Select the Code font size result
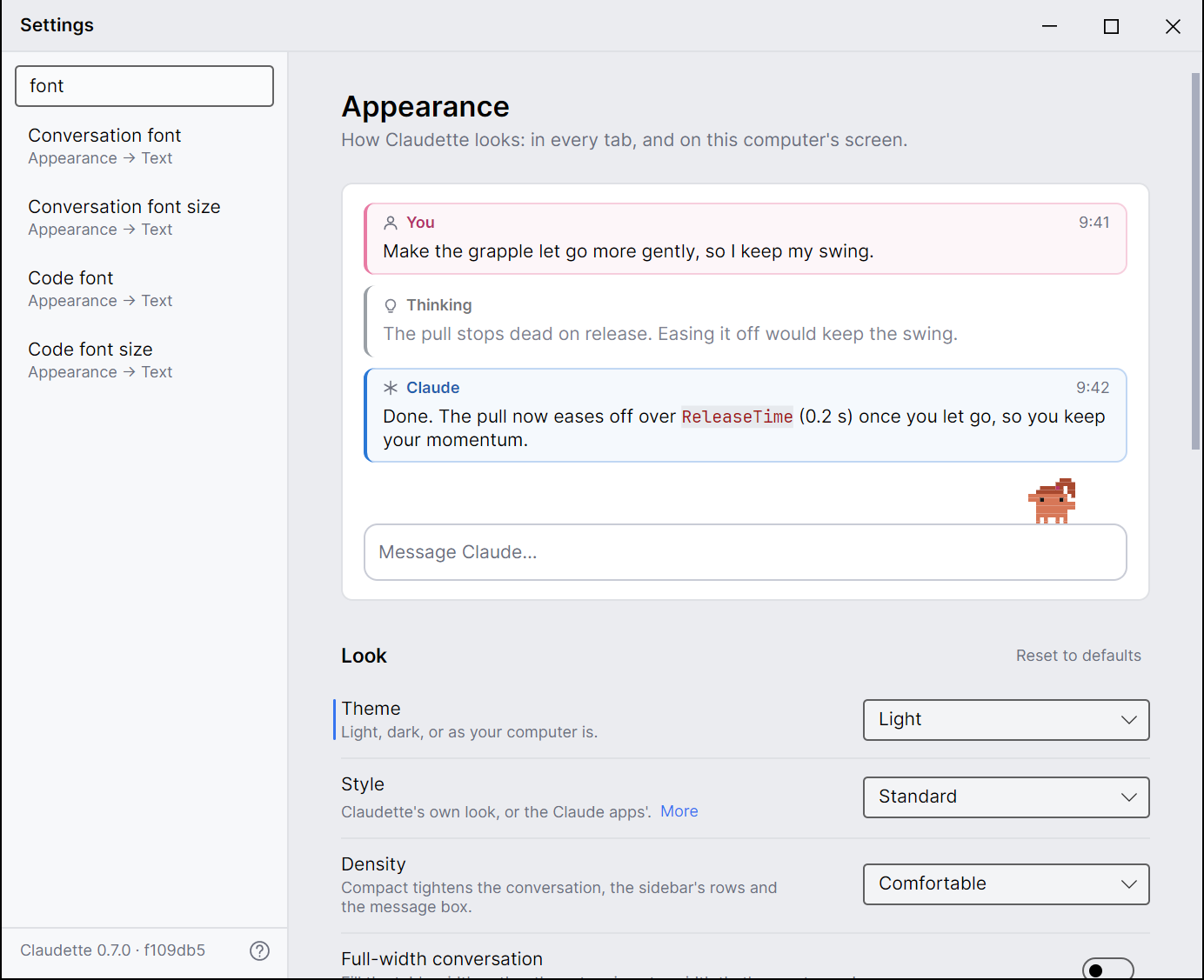This screenshot has width=1204, height=980. pos(144,360)
